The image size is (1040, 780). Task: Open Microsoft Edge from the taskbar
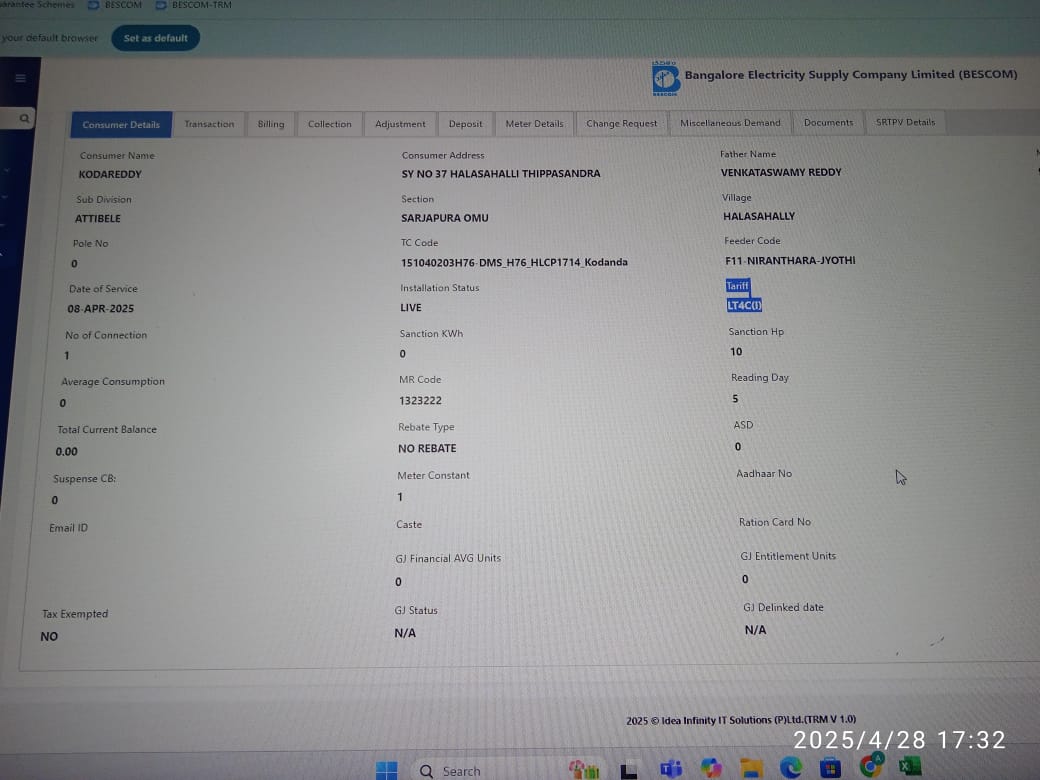790,767
